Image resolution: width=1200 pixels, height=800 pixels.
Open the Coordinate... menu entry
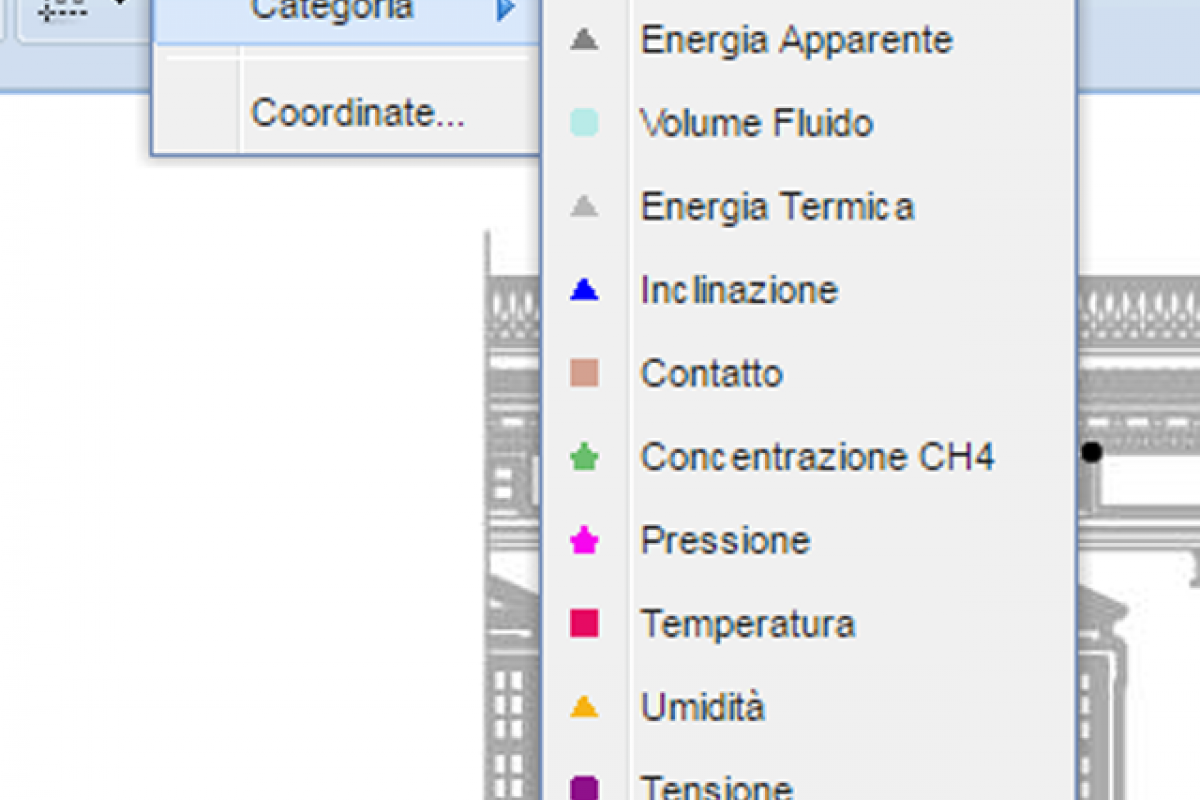[x=358, y=113]
